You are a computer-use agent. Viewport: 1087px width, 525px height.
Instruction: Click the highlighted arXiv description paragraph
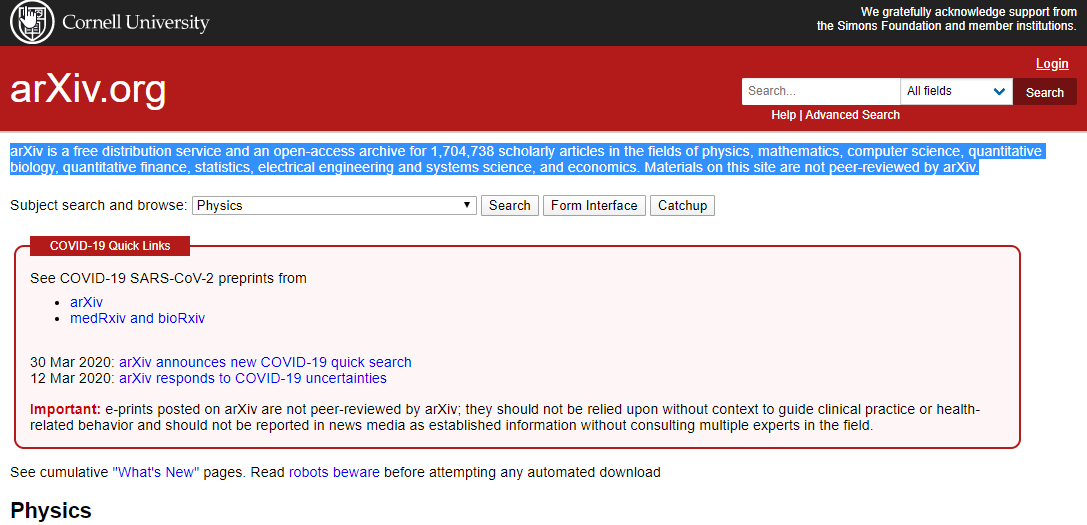click(526, 160)
